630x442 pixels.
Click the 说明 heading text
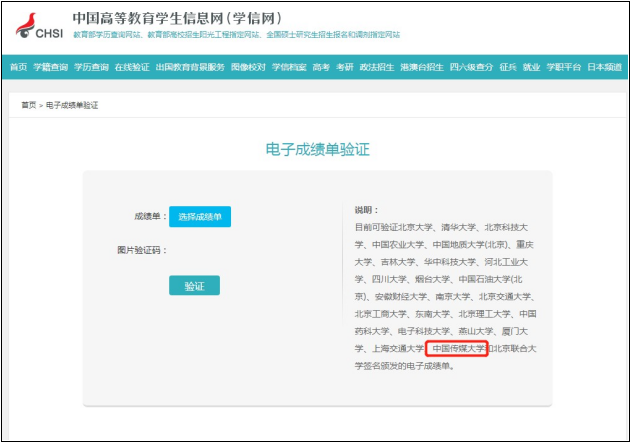(x=366, y=210)
